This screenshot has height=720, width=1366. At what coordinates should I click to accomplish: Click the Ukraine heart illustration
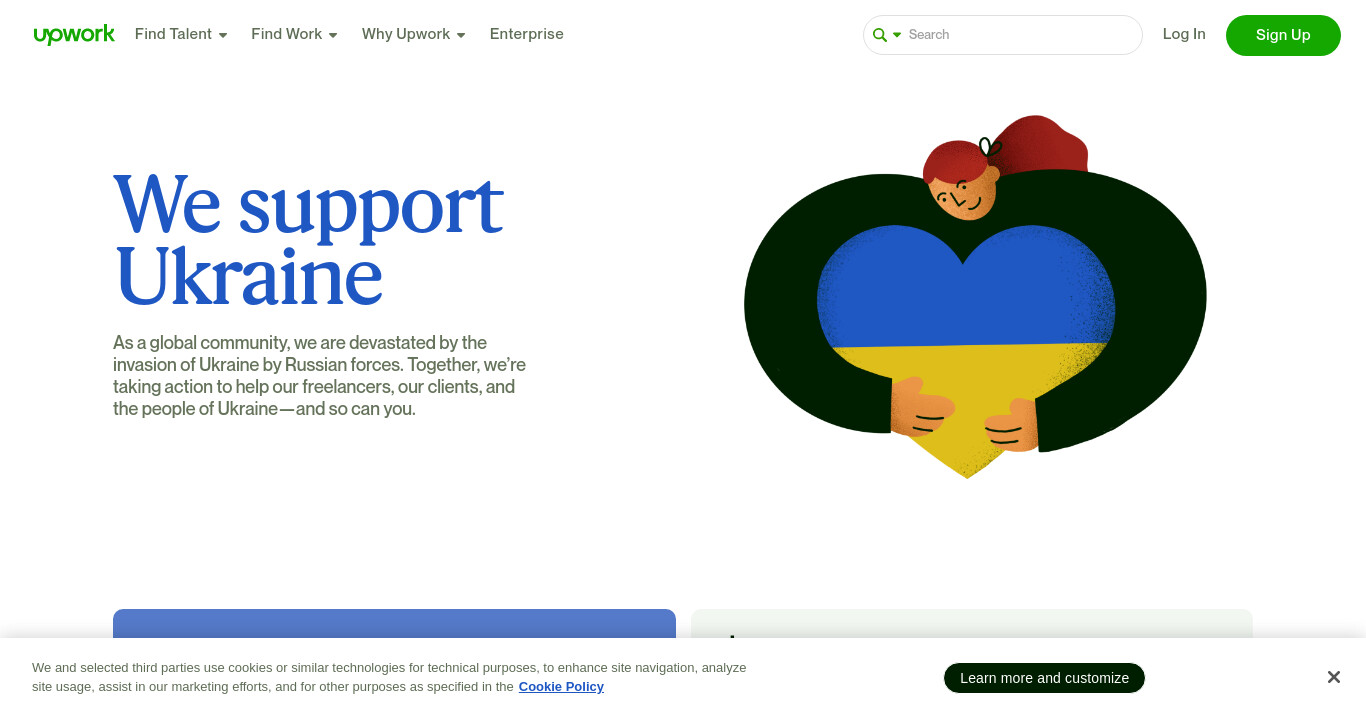click(x=966, y=350)
